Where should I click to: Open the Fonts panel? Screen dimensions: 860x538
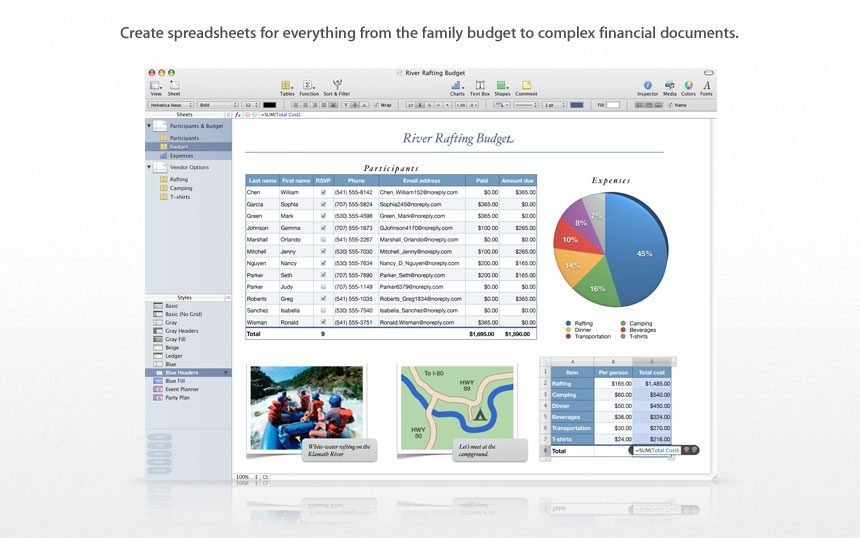coord(706,88)
